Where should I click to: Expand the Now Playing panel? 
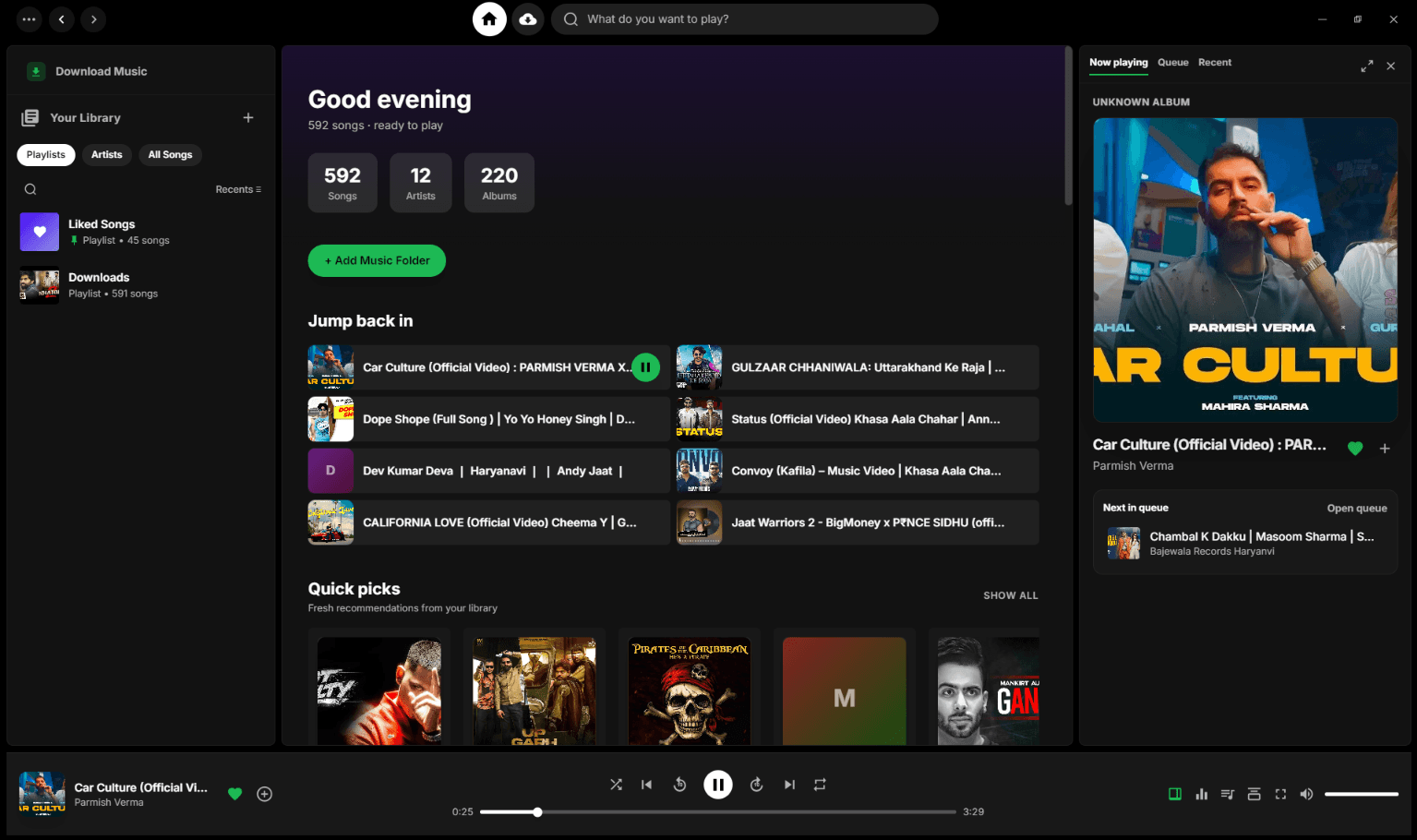[x=1367, y=66]
